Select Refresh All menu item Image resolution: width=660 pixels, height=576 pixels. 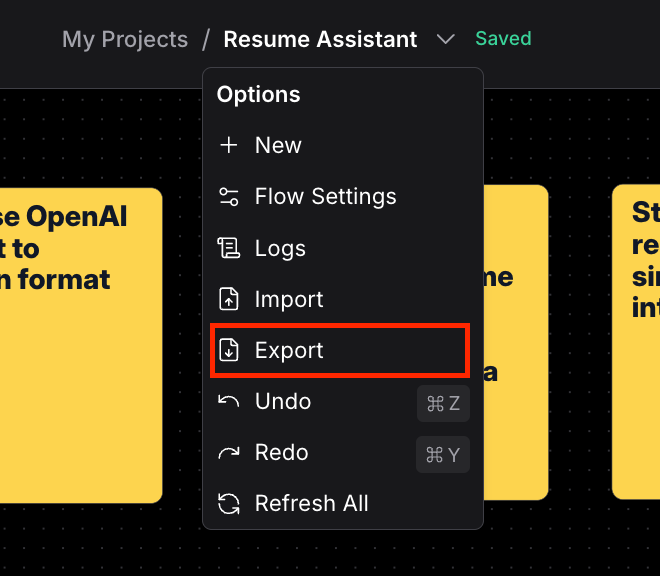311,504
